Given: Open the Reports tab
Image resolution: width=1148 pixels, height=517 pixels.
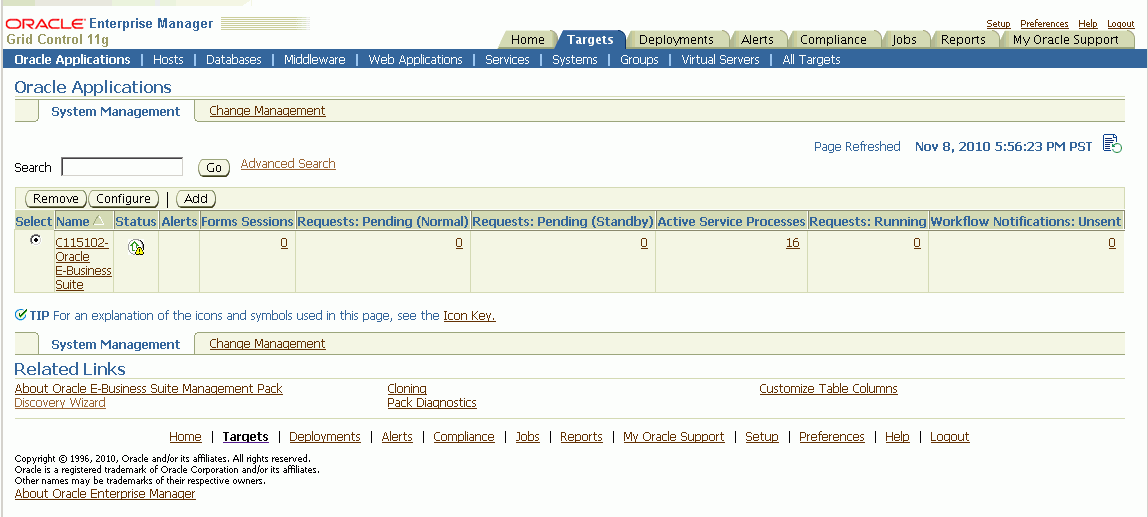Looking at the screenshot, I should click(x=963, y=40).
